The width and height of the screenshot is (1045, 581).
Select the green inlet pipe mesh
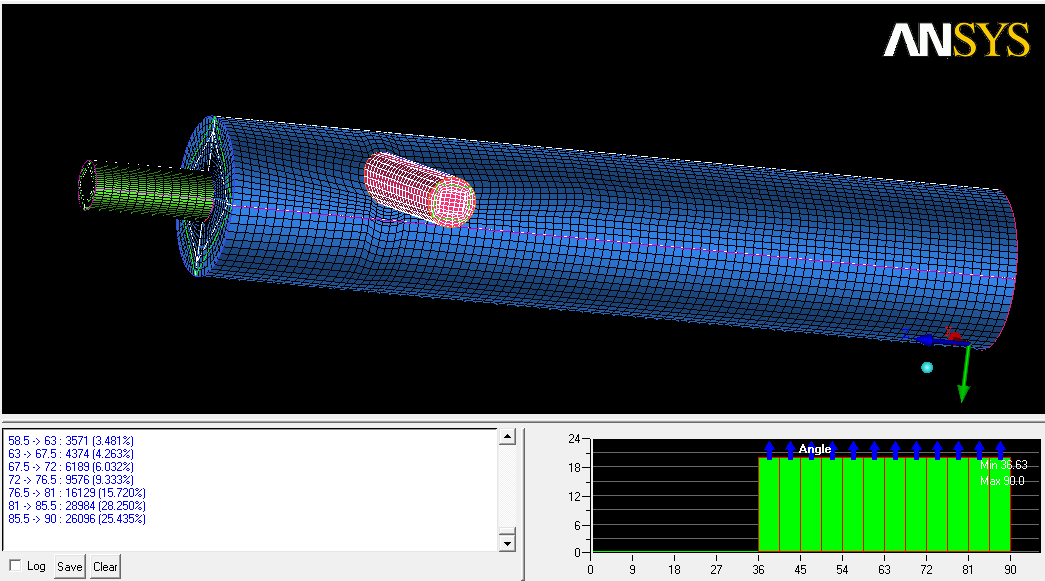[x=150, y=188]
